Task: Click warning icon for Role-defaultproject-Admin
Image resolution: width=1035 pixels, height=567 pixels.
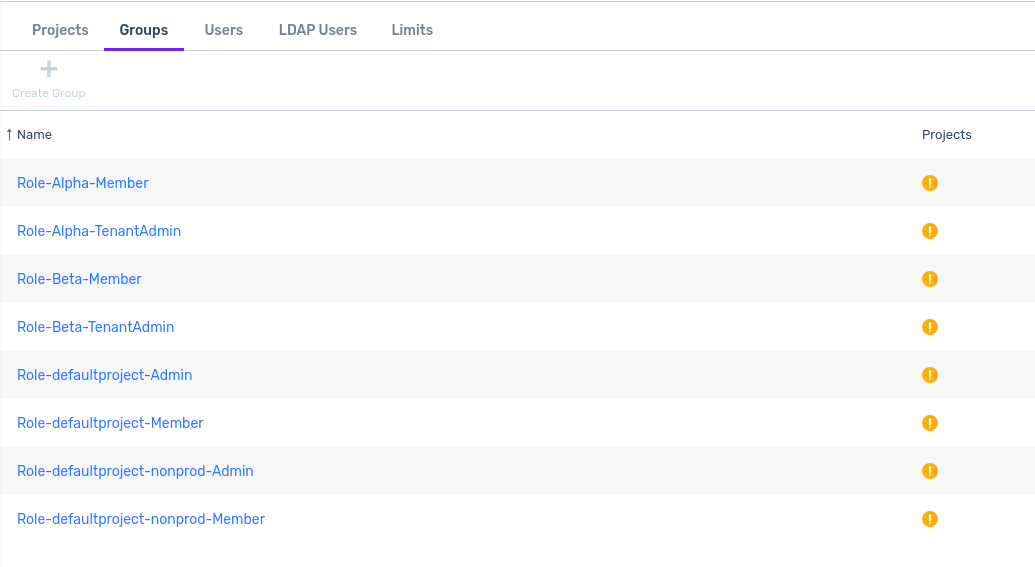Action: [929, 375]
